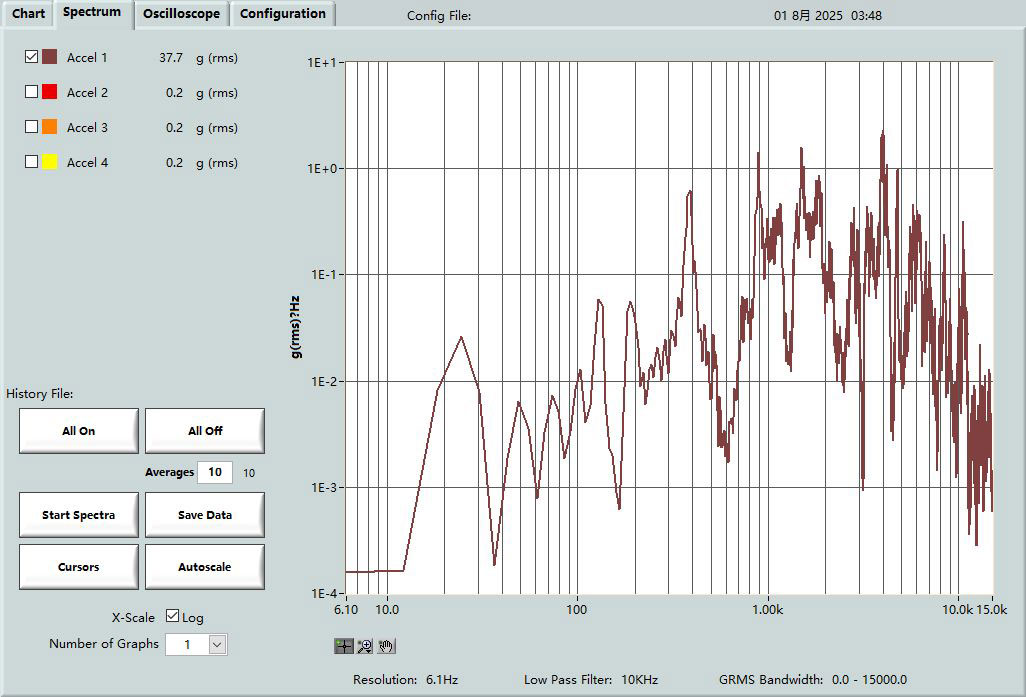Toggle the X-Scale Log checkbox
Viewport: 1026px width, 697px height.
(173, 617)
